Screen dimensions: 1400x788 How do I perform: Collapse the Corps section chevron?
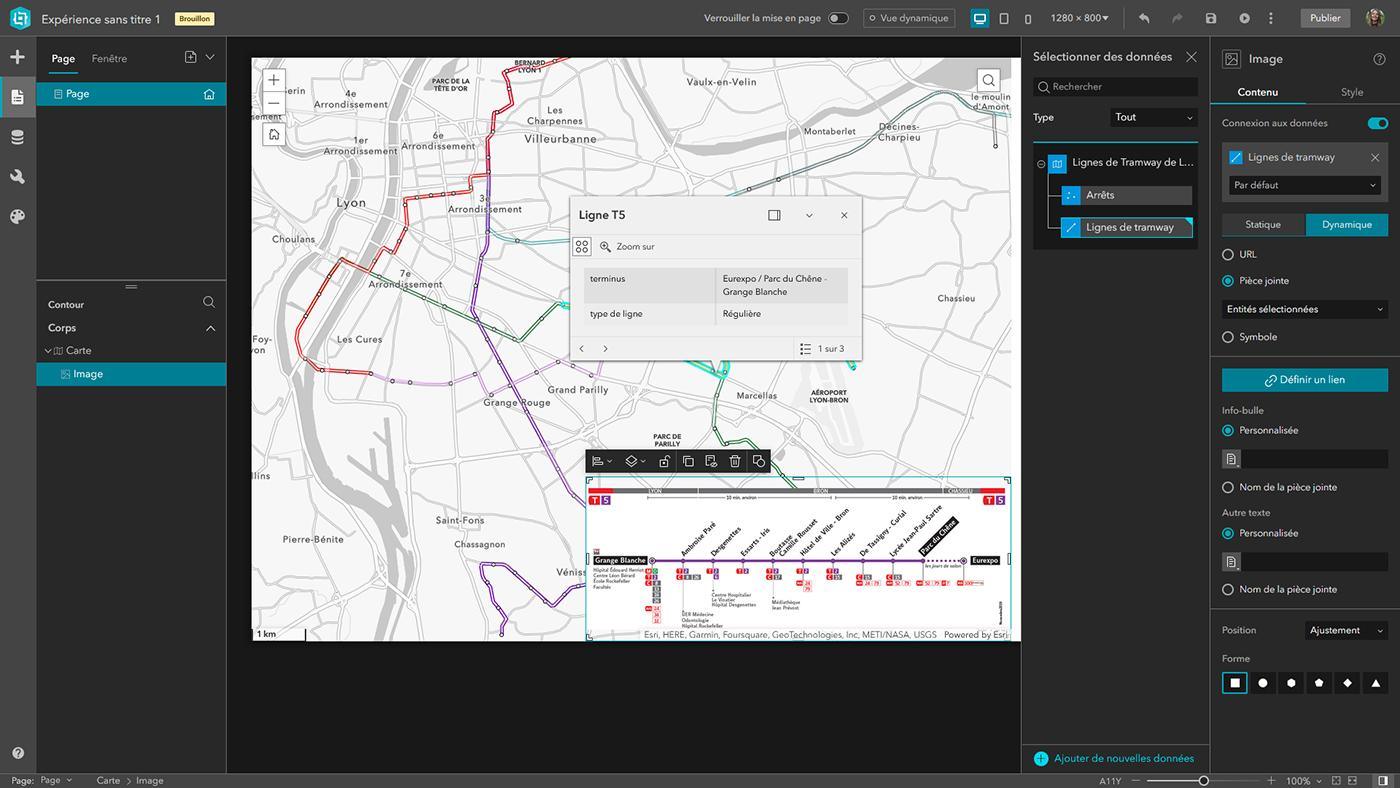click(x=210, y=328)
